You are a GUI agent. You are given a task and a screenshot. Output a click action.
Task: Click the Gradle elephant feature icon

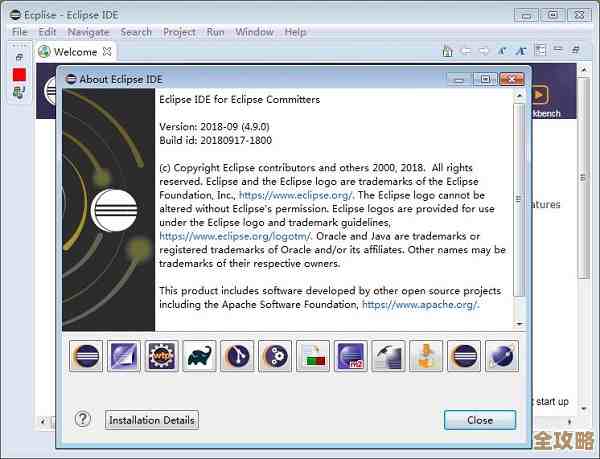tap(198, 355)
